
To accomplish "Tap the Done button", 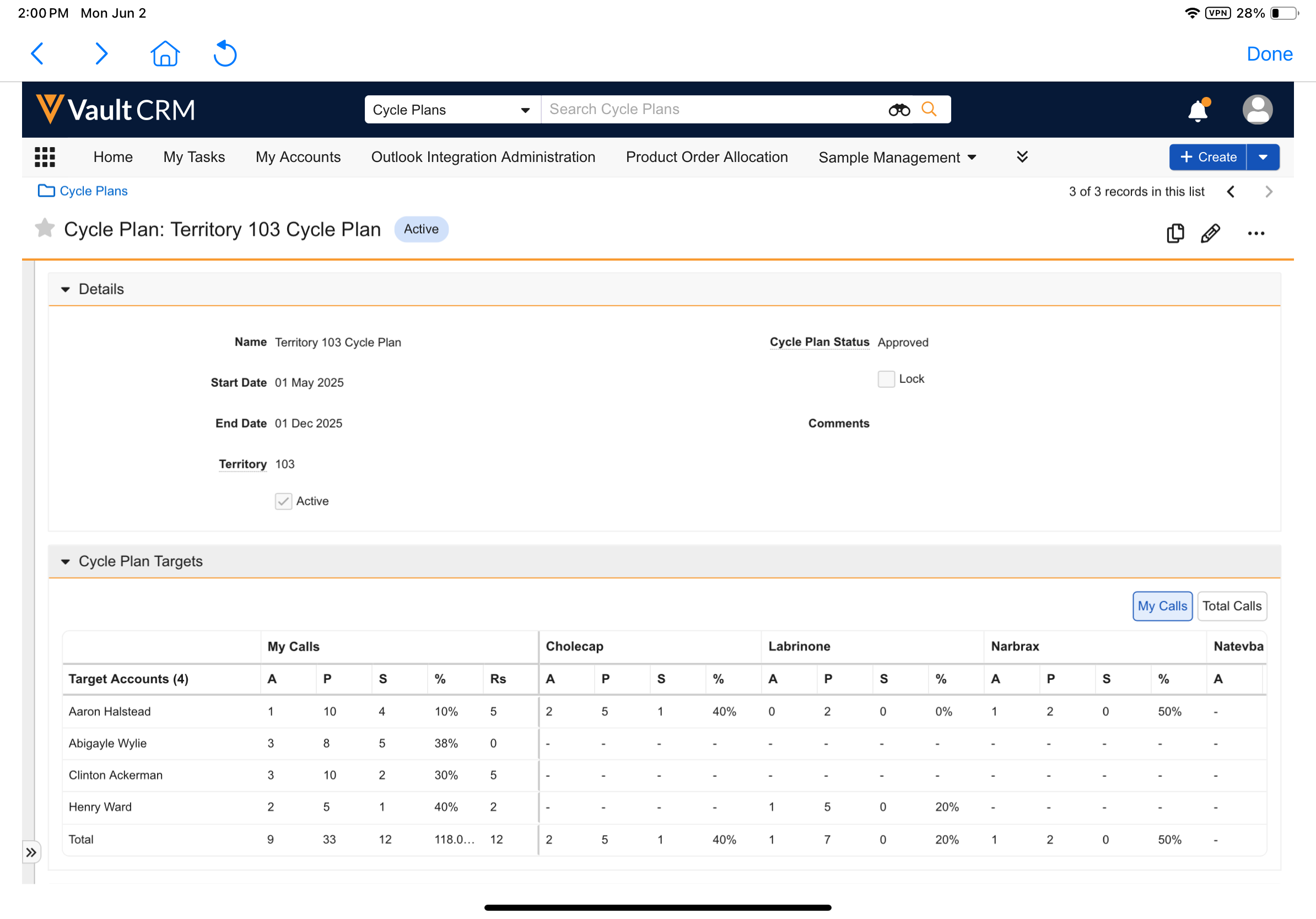I will [x=1269, y=54].
